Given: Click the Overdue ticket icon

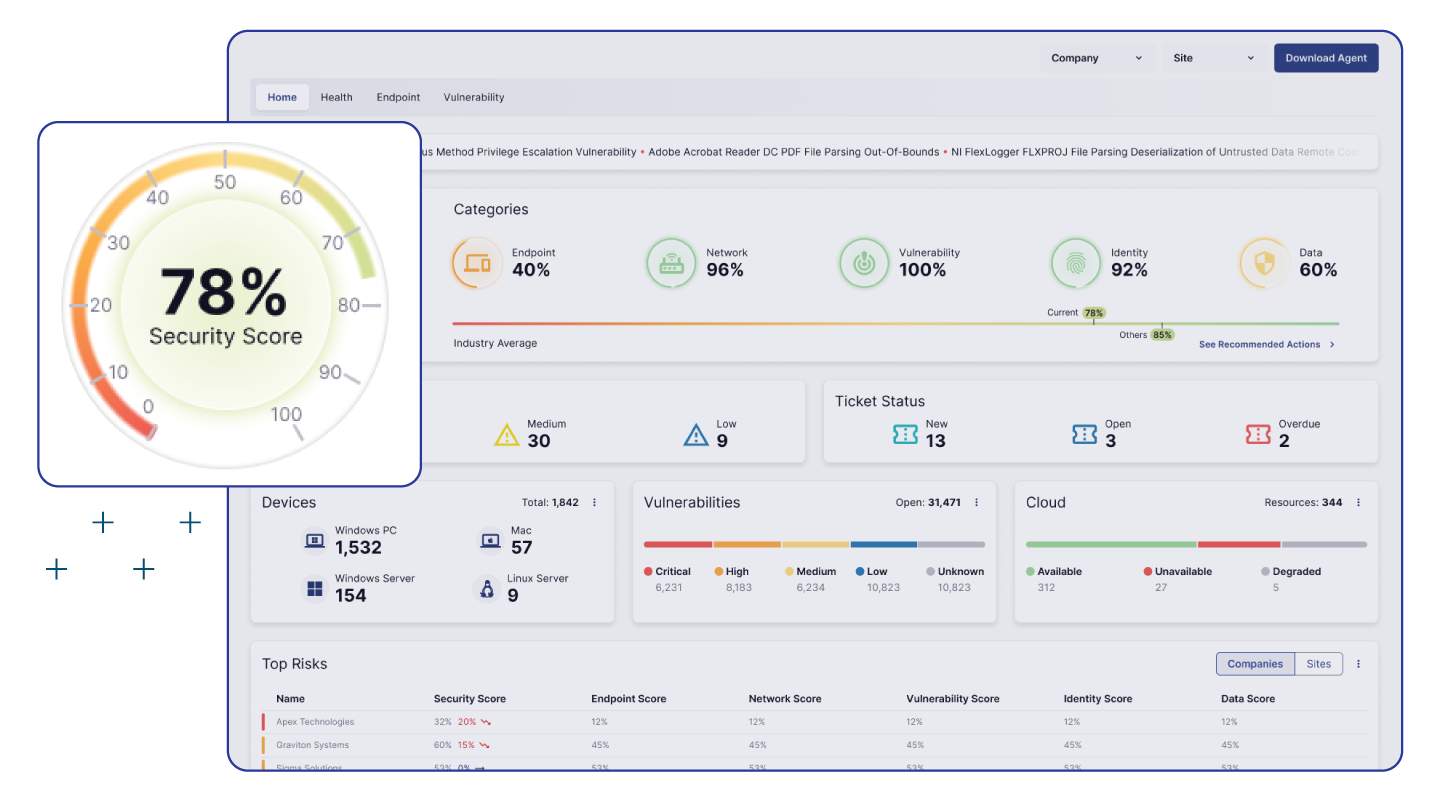Looking at the screenshot, I should pyautogui.click(x=1258, y=434).
